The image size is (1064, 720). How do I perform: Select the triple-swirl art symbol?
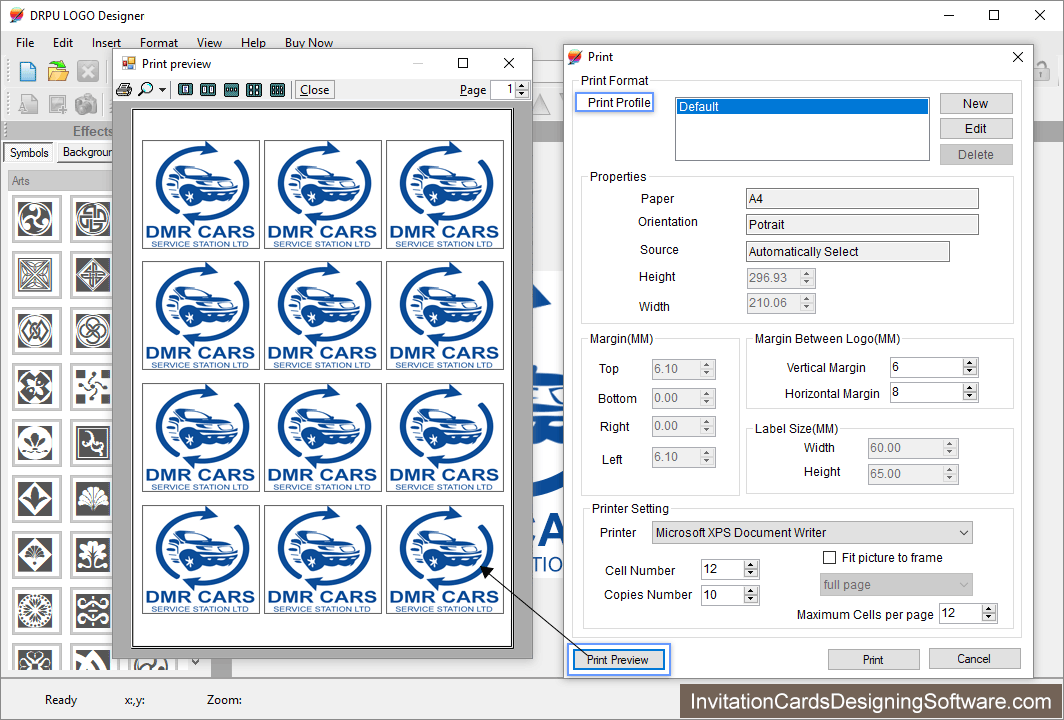pyautogui.click(x=36, y=219)
